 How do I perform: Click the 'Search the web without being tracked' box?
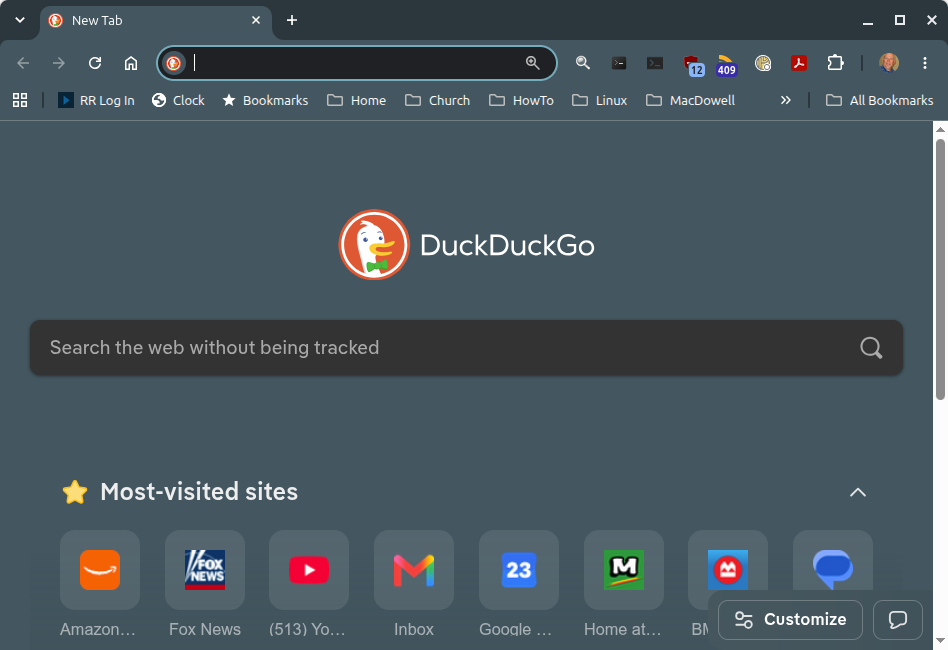point(466,348)
